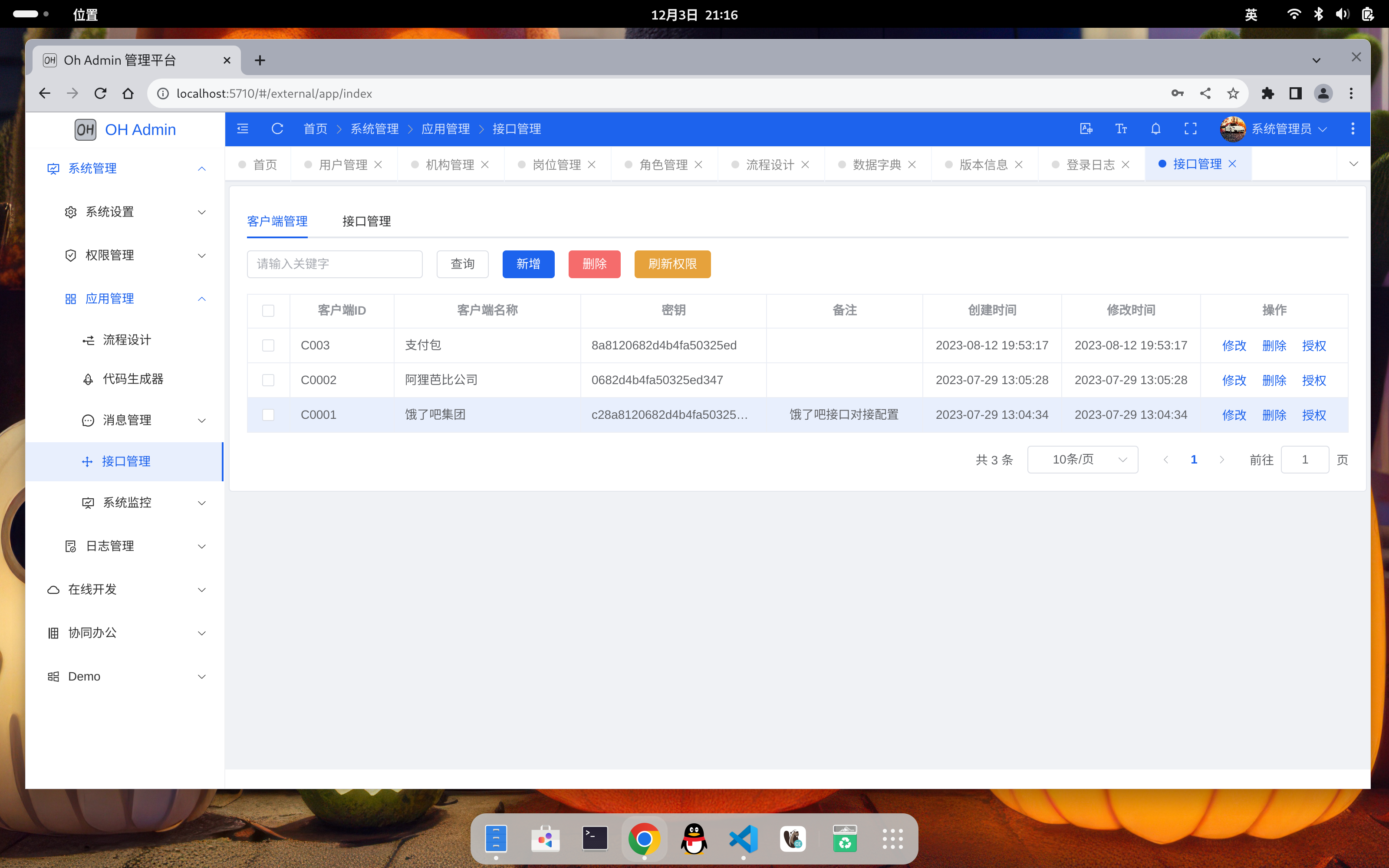Viewport: 1389px width, 868px height.
Task: Show all applications grid in the dock
Action: [892, 839]
